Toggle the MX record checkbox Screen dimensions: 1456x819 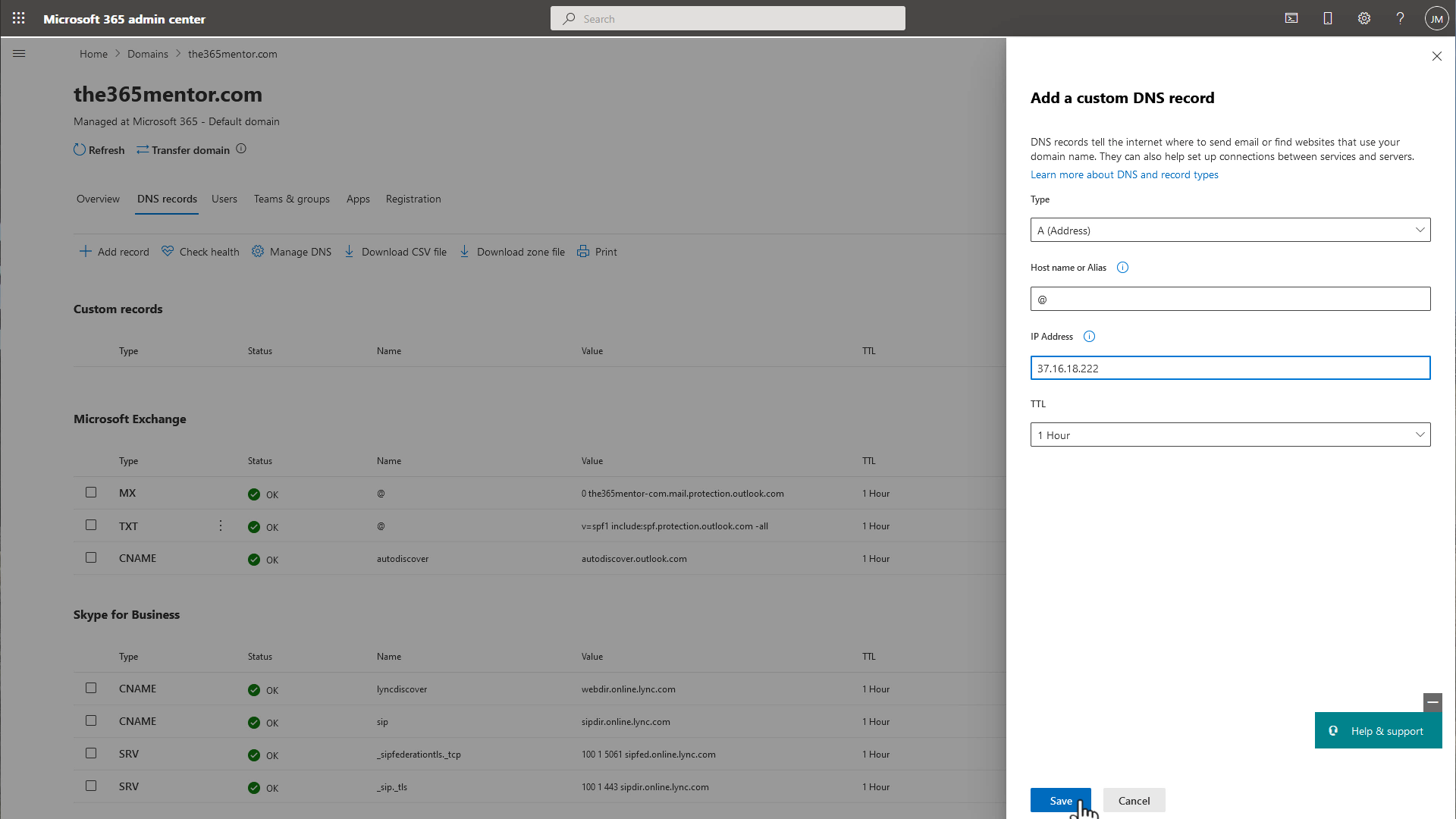(x=91, y=492)
